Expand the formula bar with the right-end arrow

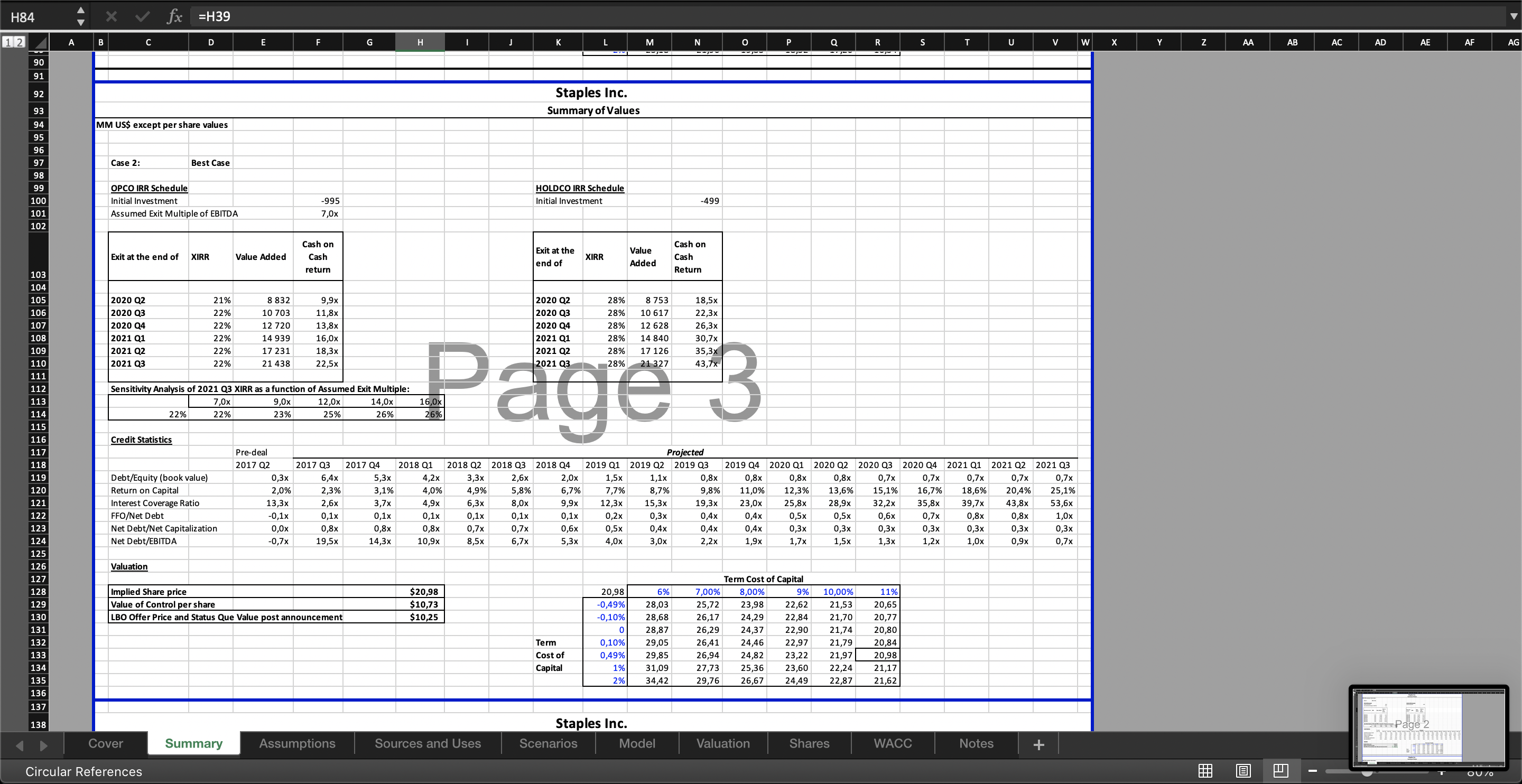point(1513,16)
